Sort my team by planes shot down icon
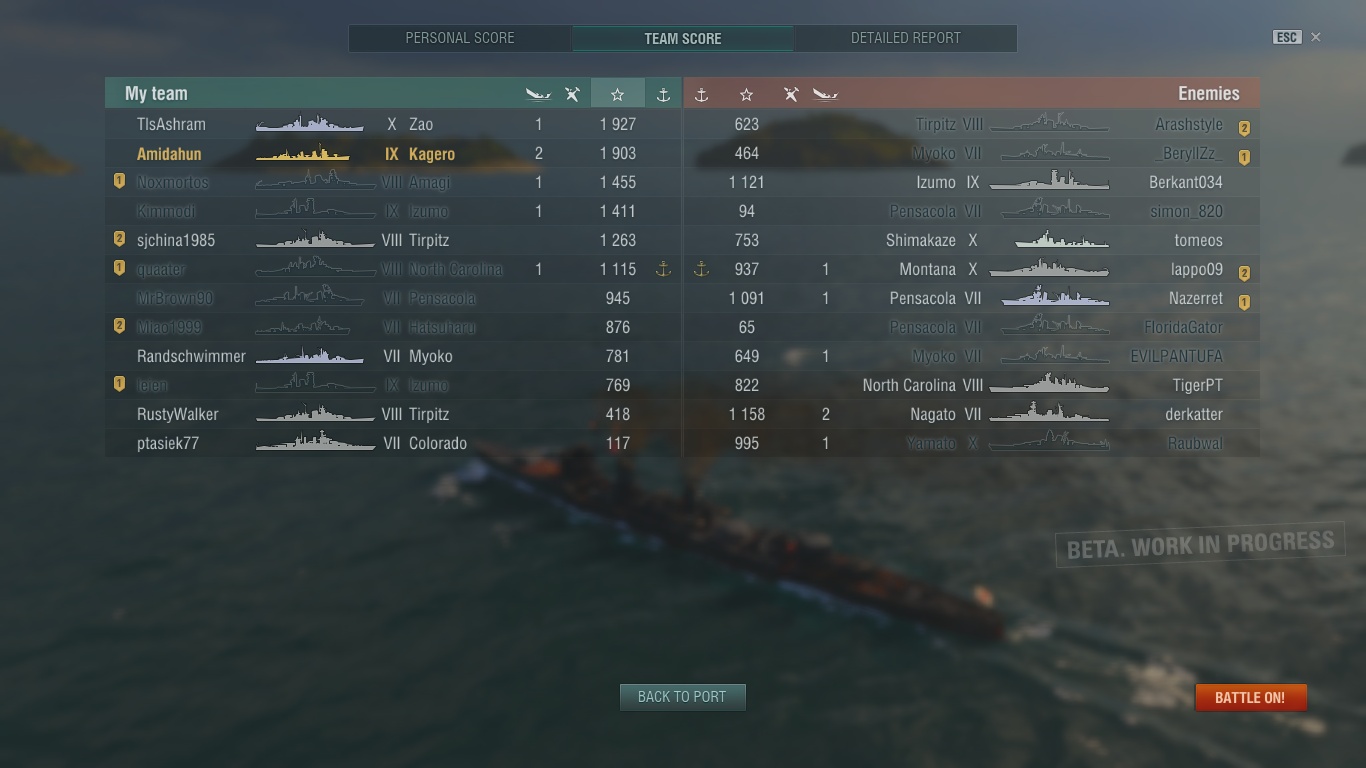The width and height of the screenshot is (1366, 768). click(572, 94)
